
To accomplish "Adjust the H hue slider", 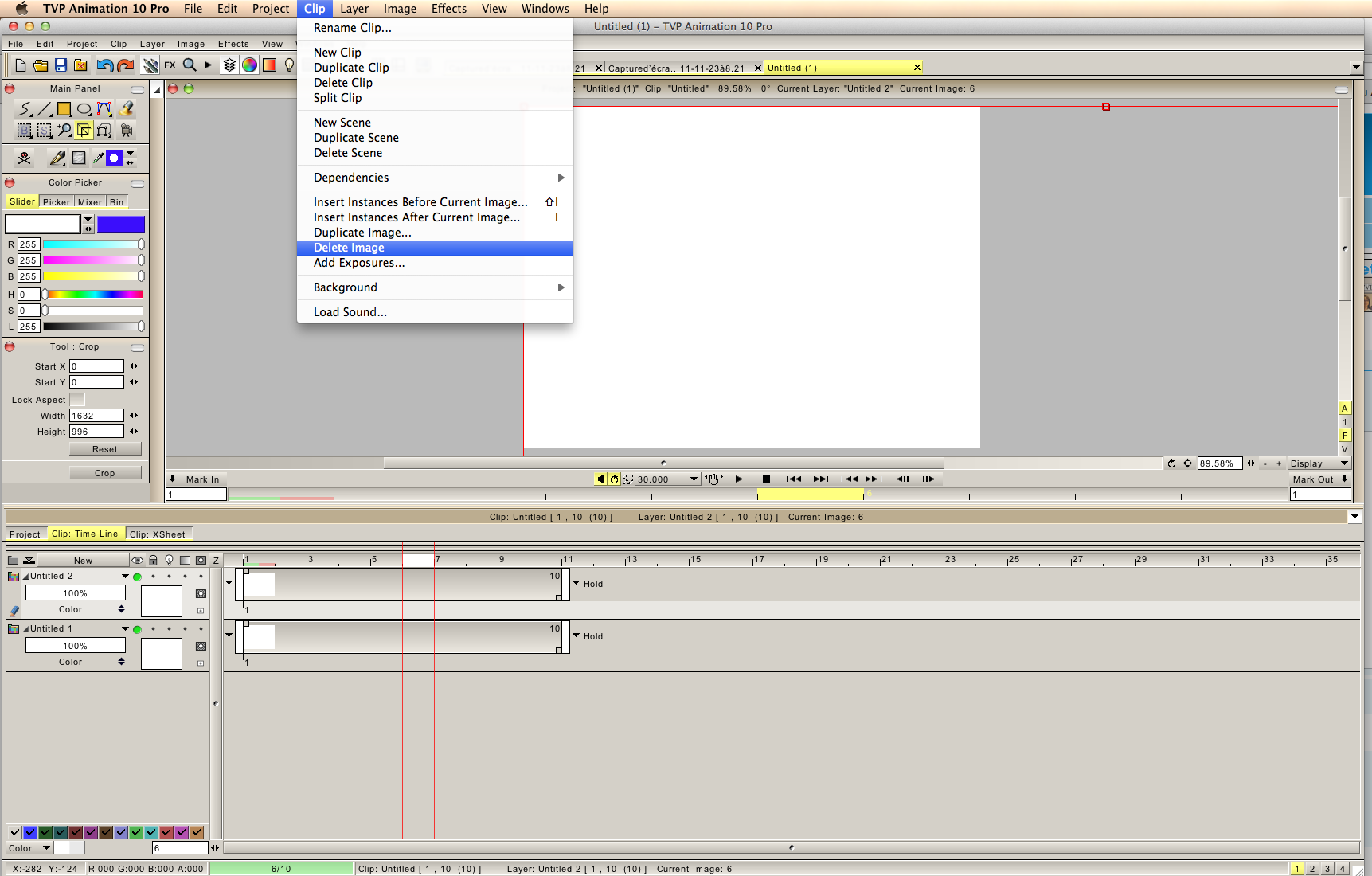I will click(93, 295).
